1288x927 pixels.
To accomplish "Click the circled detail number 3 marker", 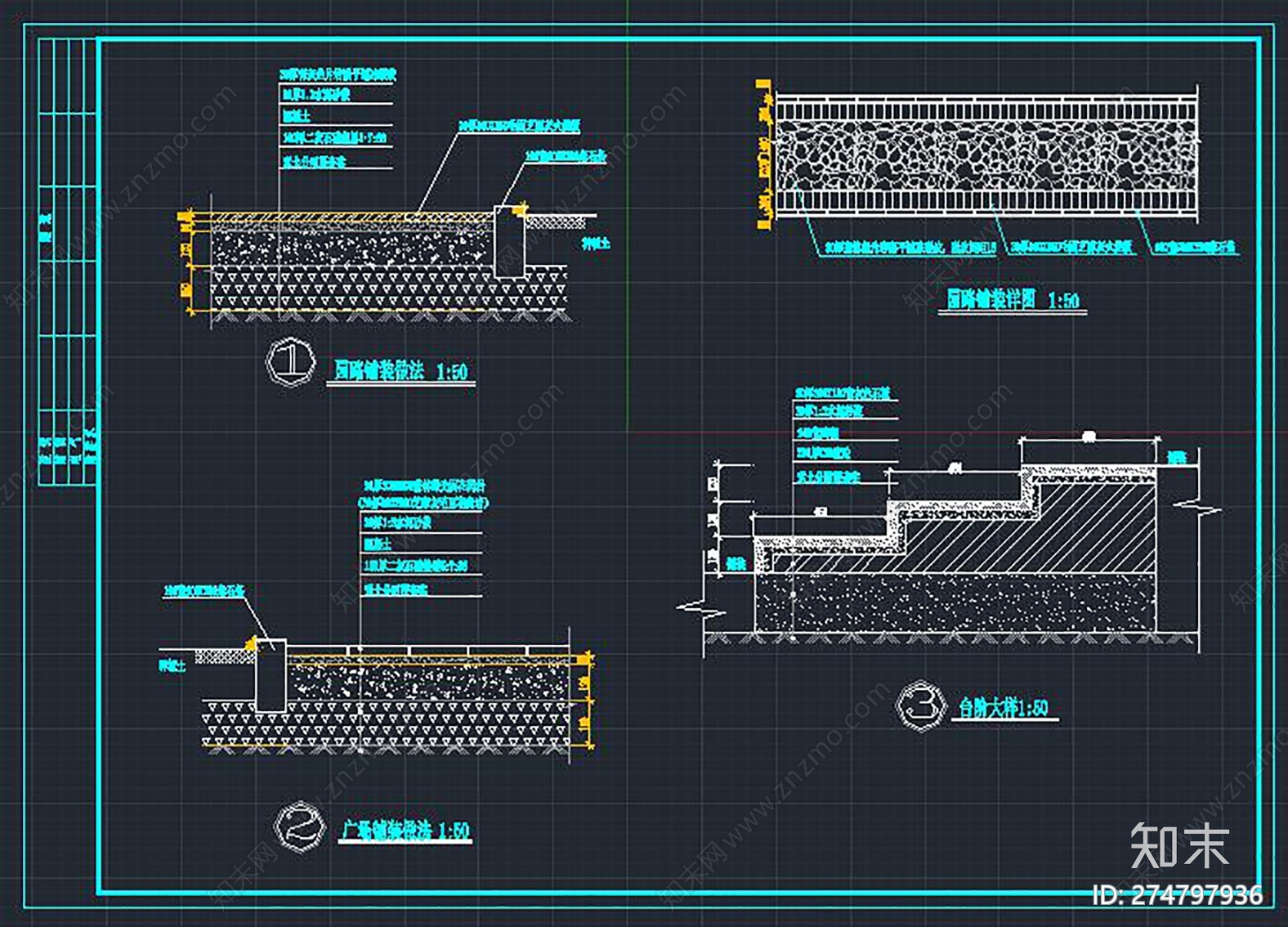I will 921,705.
